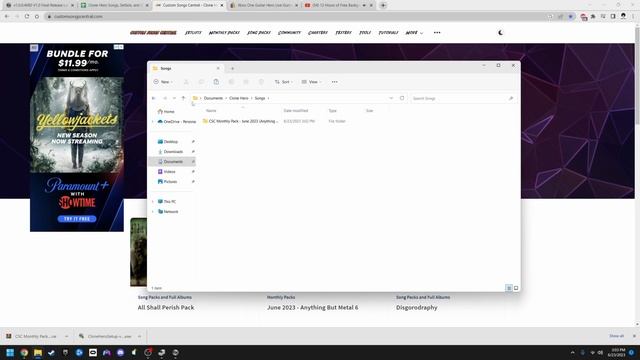Open Chrome from the taskbar
This screenshot has height=360, width=640.
[x=24, y=353]
